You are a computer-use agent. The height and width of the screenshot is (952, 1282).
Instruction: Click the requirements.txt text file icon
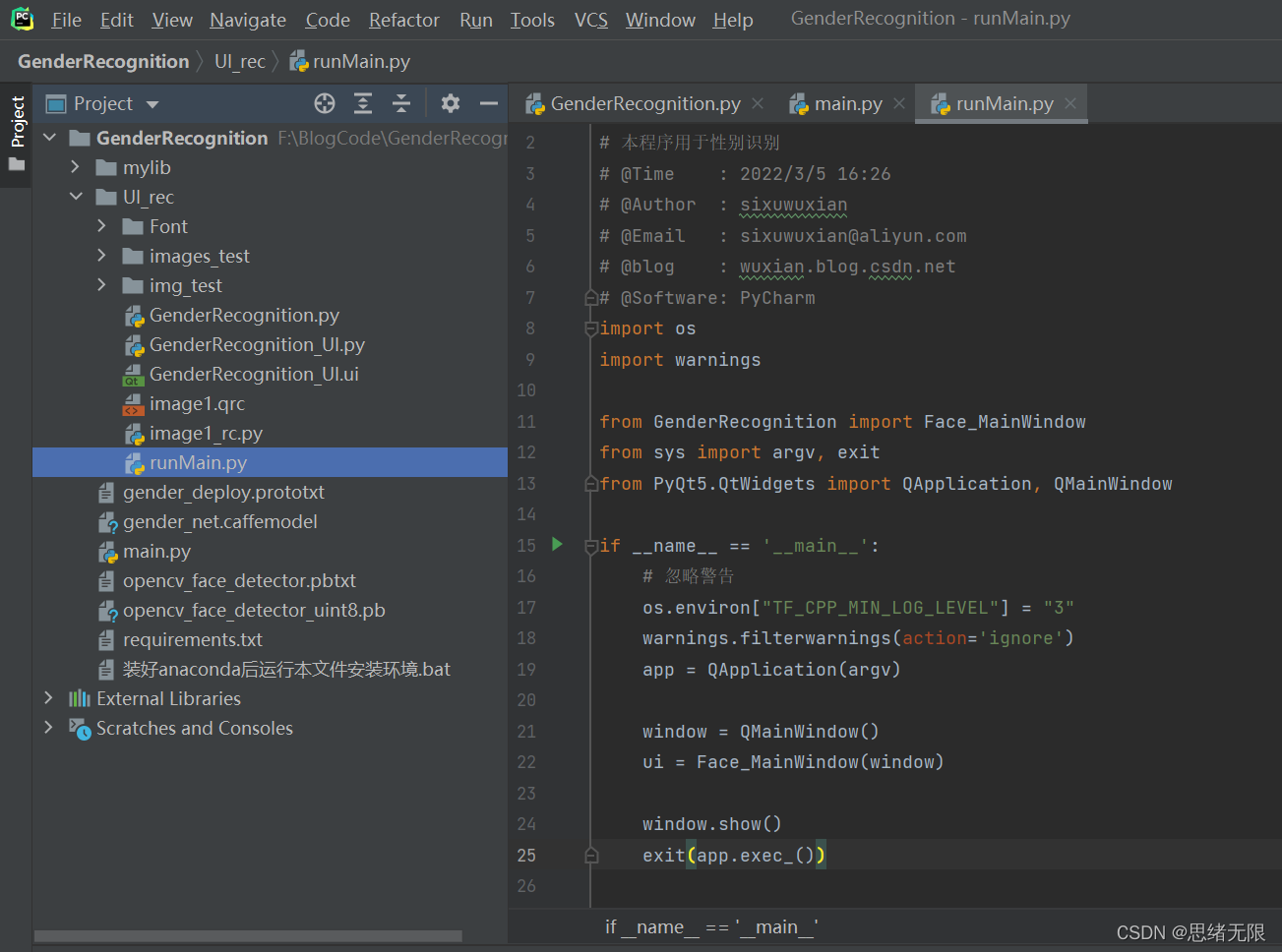pos(106,640)
